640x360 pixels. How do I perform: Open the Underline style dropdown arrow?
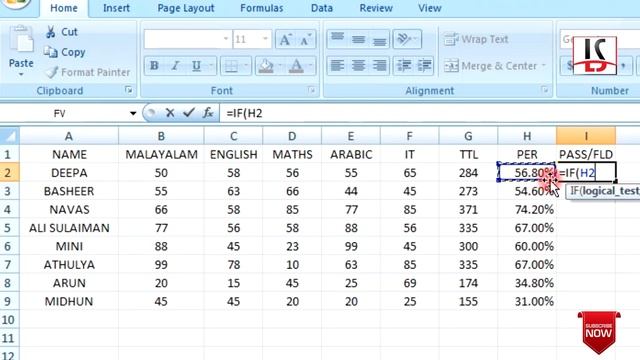click(x=211, y=65)
